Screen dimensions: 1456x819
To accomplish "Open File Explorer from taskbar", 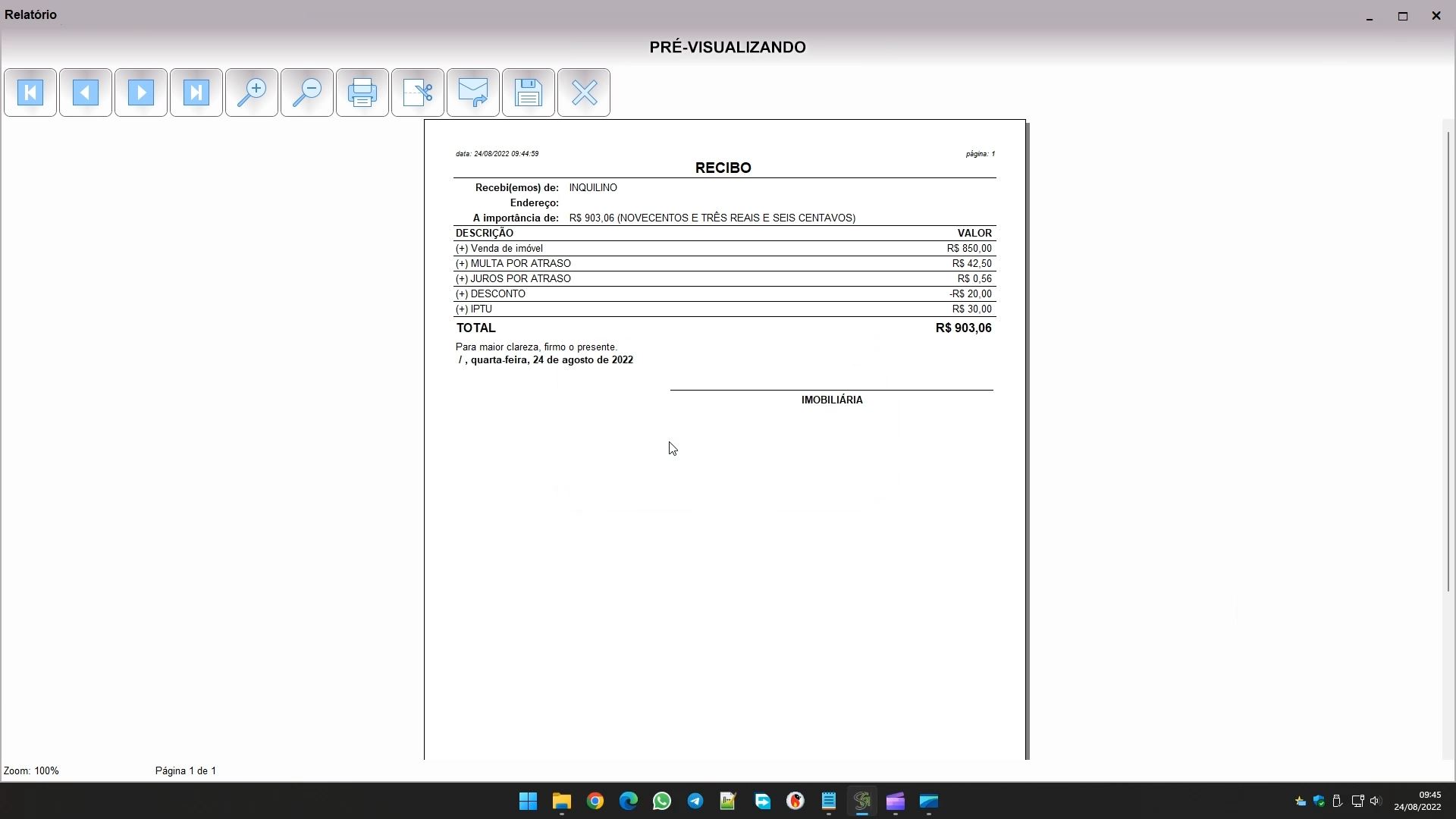I will (562, 801).
